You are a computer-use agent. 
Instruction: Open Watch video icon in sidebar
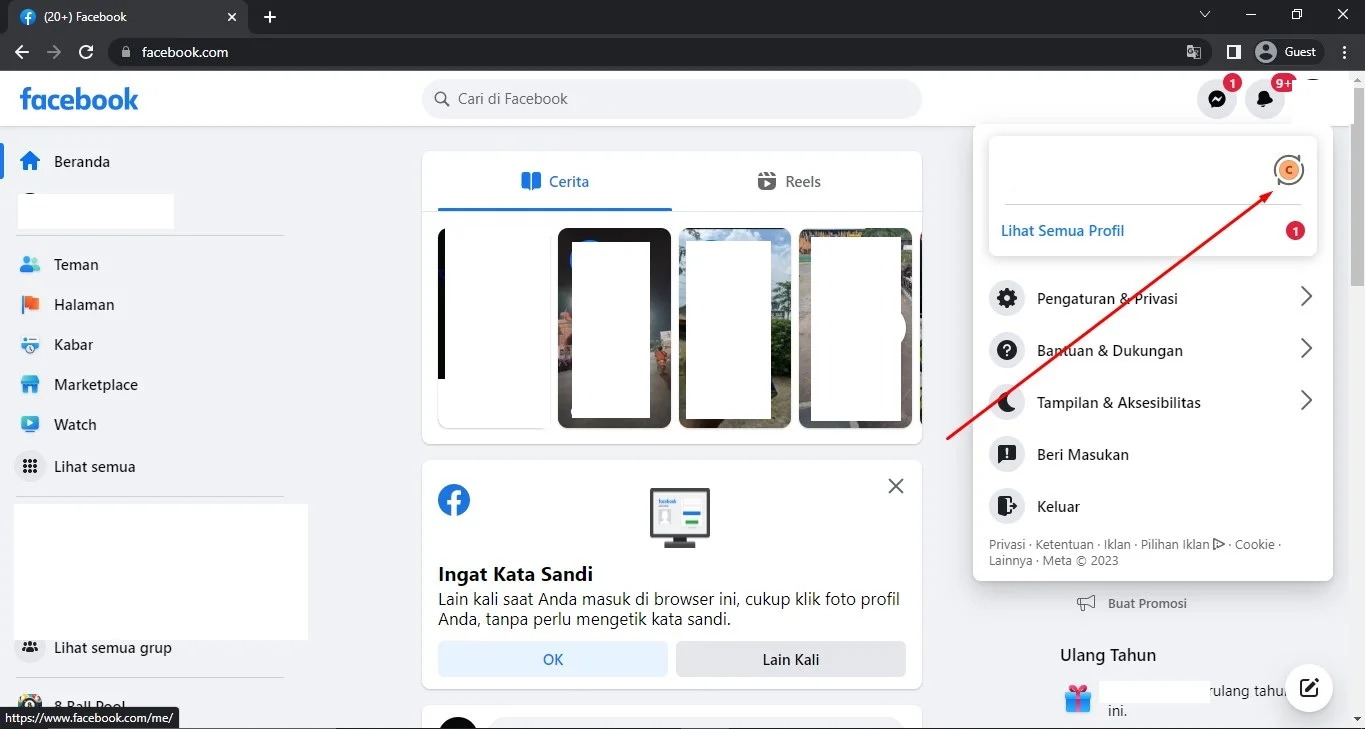30,425
